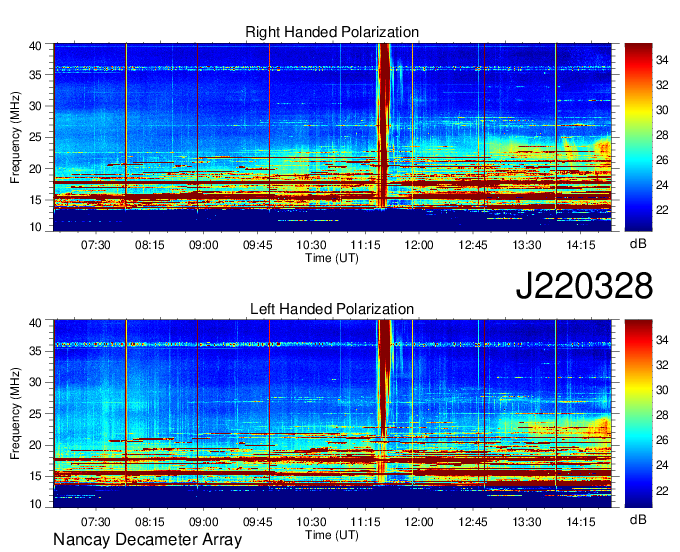This screenshot has height=552, width=680.
Task: Click the 34 dB value on the upper colorbar
Action: [662, 60]
